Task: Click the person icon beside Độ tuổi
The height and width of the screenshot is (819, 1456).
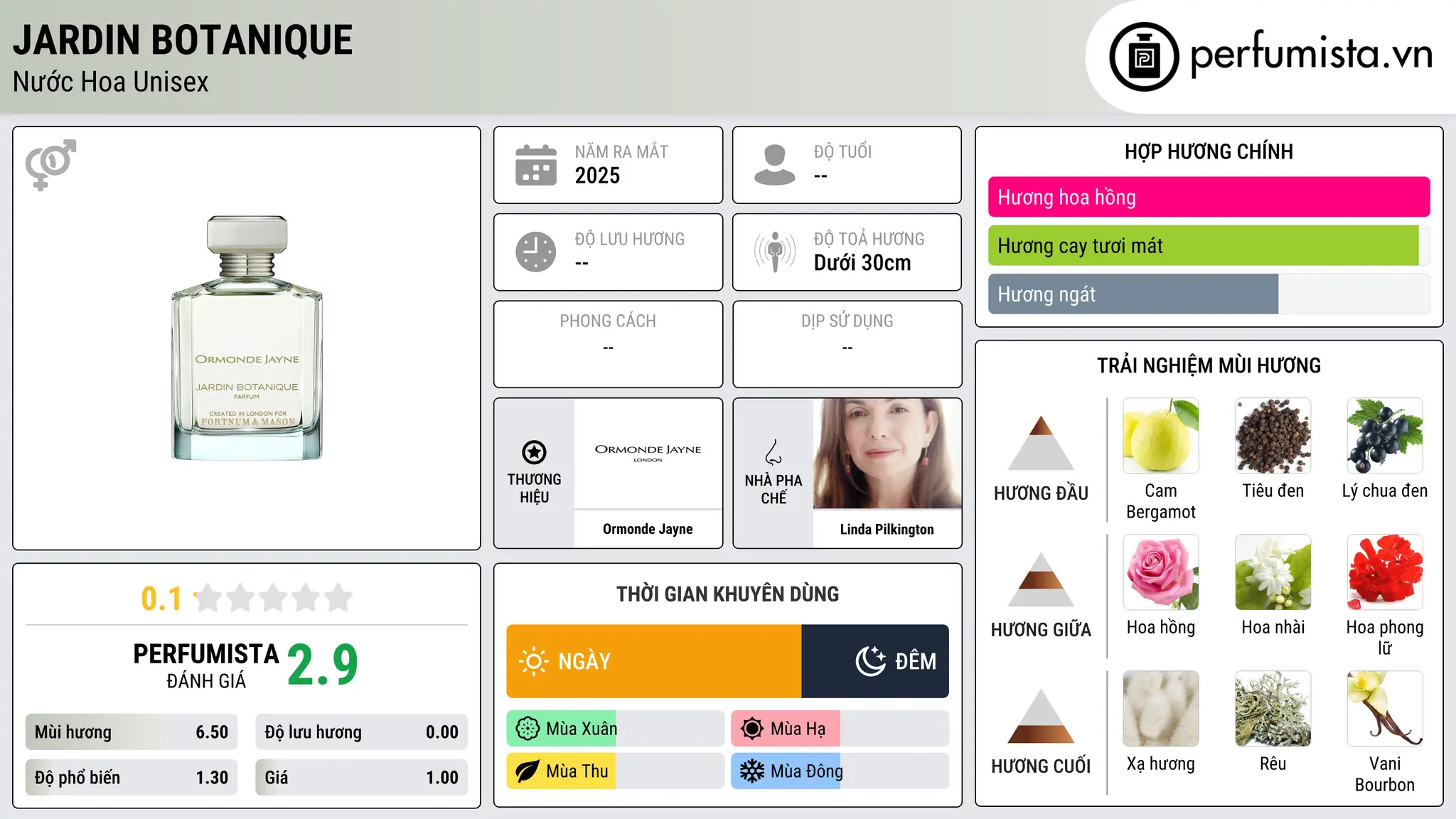Action: 775,165
